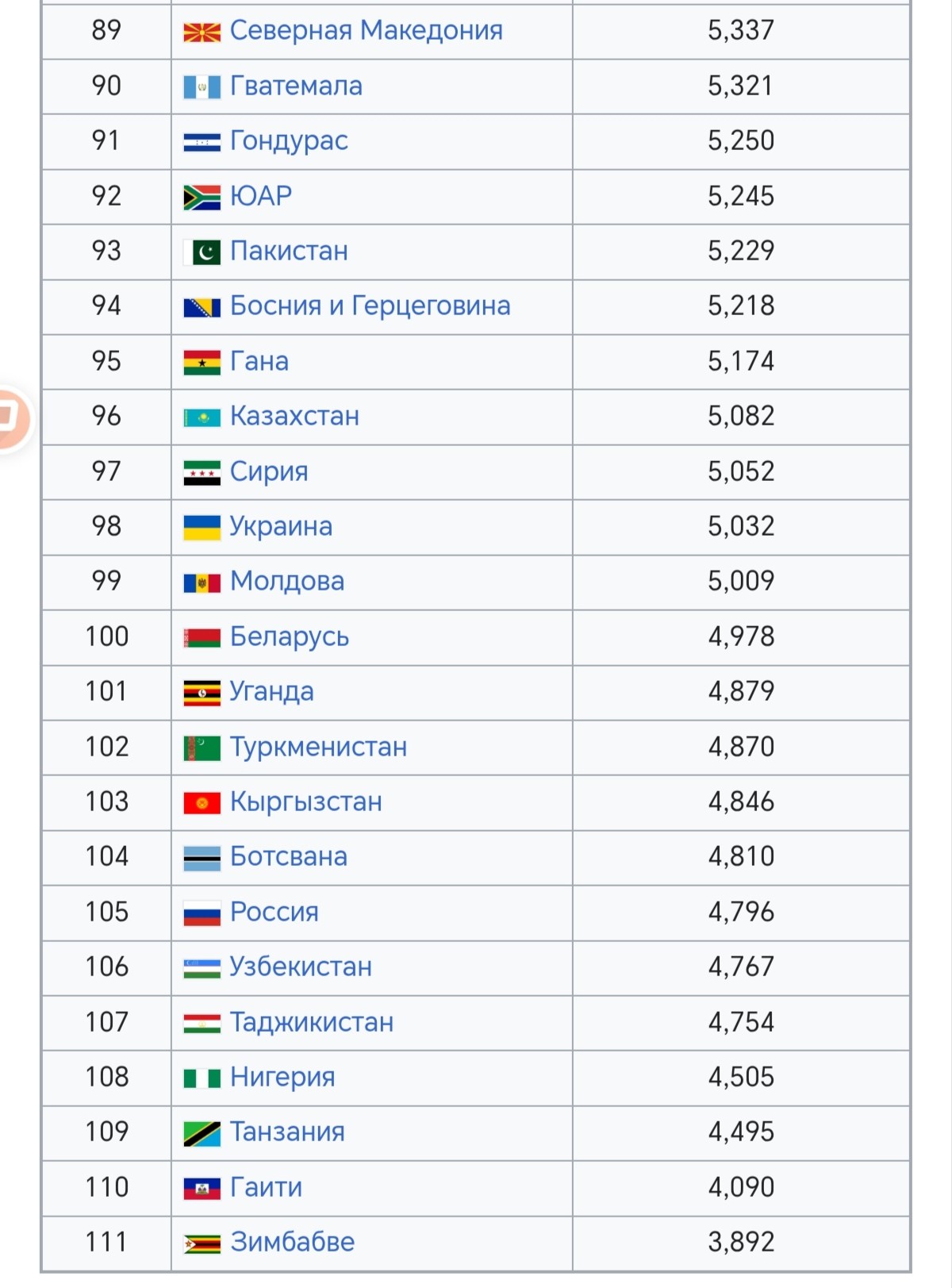Click the Ukraine flag icon
The image size is (952, 1288).
click(x=202, y=527)
